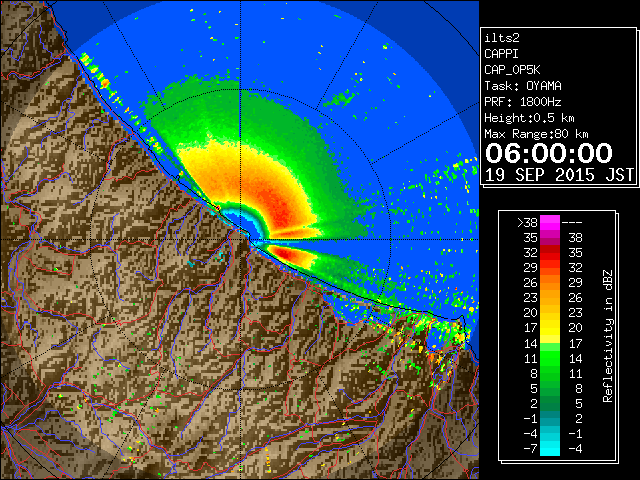The height and width of the screenshot is (480, 640).
Task: Select the "CAPPI" product label
Action: click(x=501, y=54)
